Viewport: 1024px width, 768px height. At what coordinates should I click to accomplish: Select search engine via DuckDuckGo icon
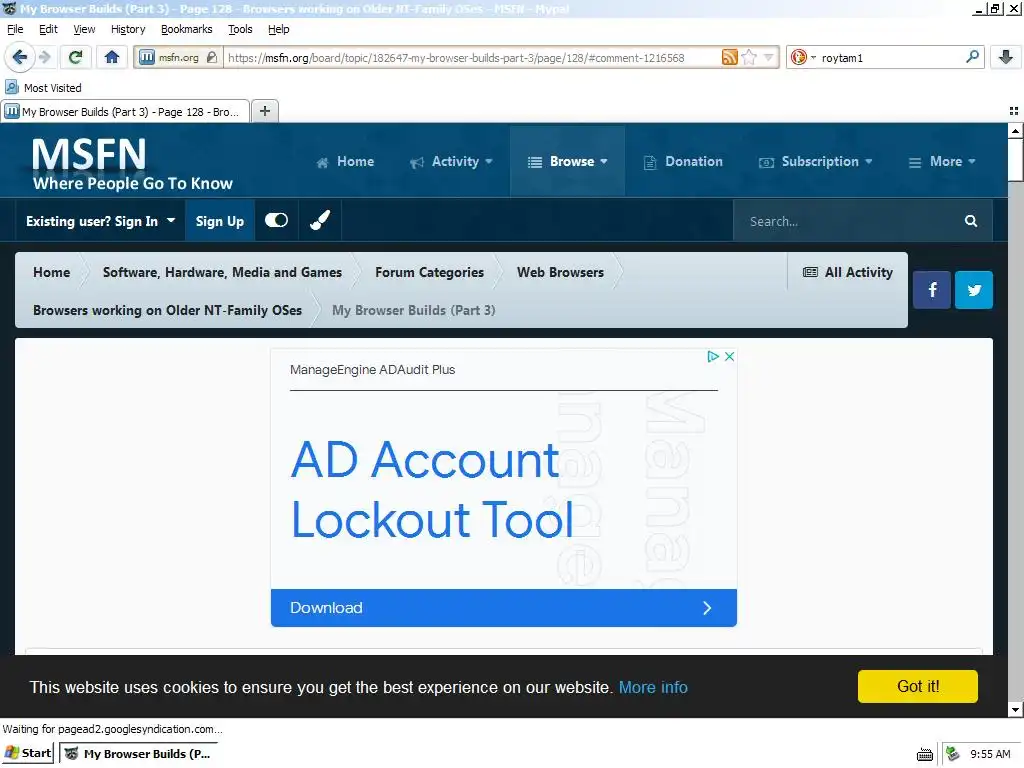[x=798, y=57]
